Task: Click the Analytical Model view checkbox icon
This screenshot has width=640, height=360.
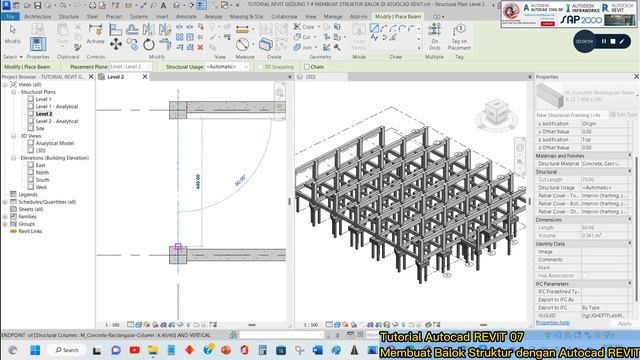Action: click(x=31, y=143)
